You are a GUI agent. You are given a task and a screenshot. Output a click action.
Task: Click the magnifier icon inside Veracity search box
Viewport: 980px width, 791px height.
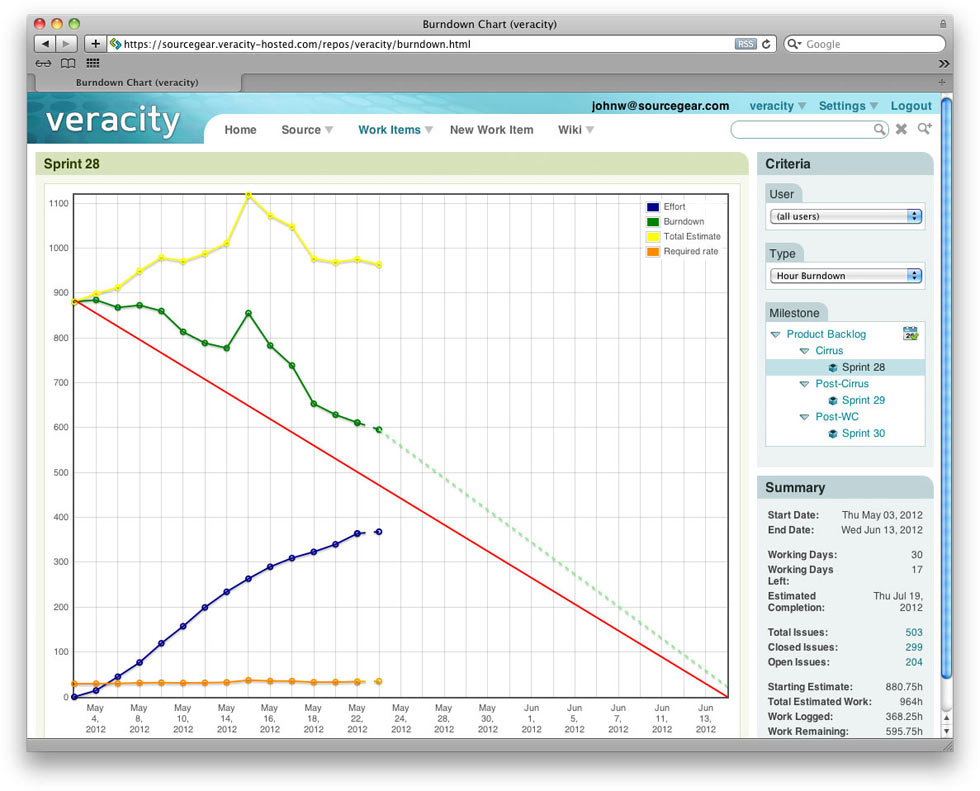880,130
